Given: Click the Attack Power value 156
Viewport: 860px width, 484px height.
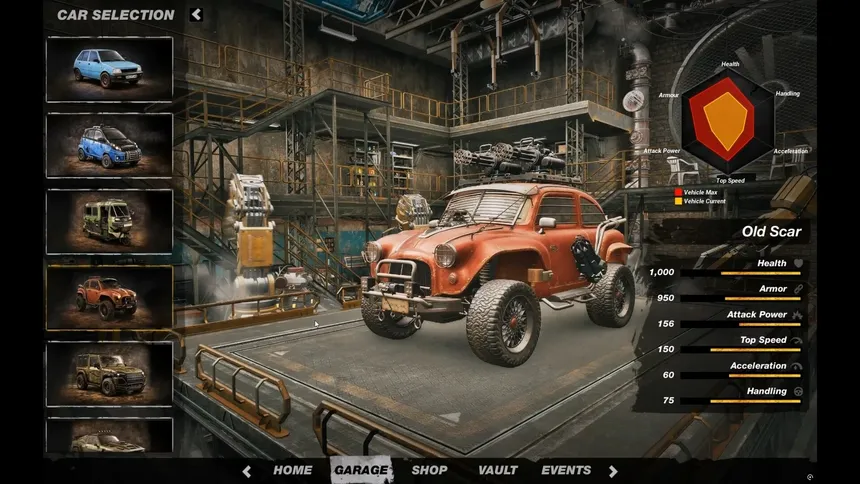Looking at the screenshot, I should pos(666,324).
